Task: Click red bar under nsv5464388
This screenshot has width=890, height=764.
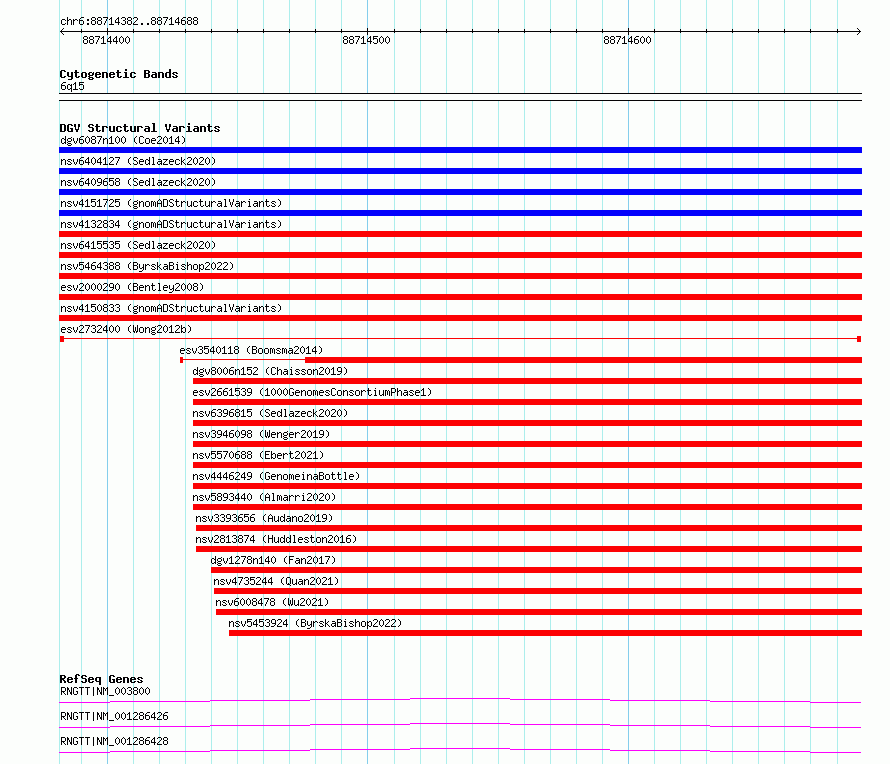Action: (460, 276)
